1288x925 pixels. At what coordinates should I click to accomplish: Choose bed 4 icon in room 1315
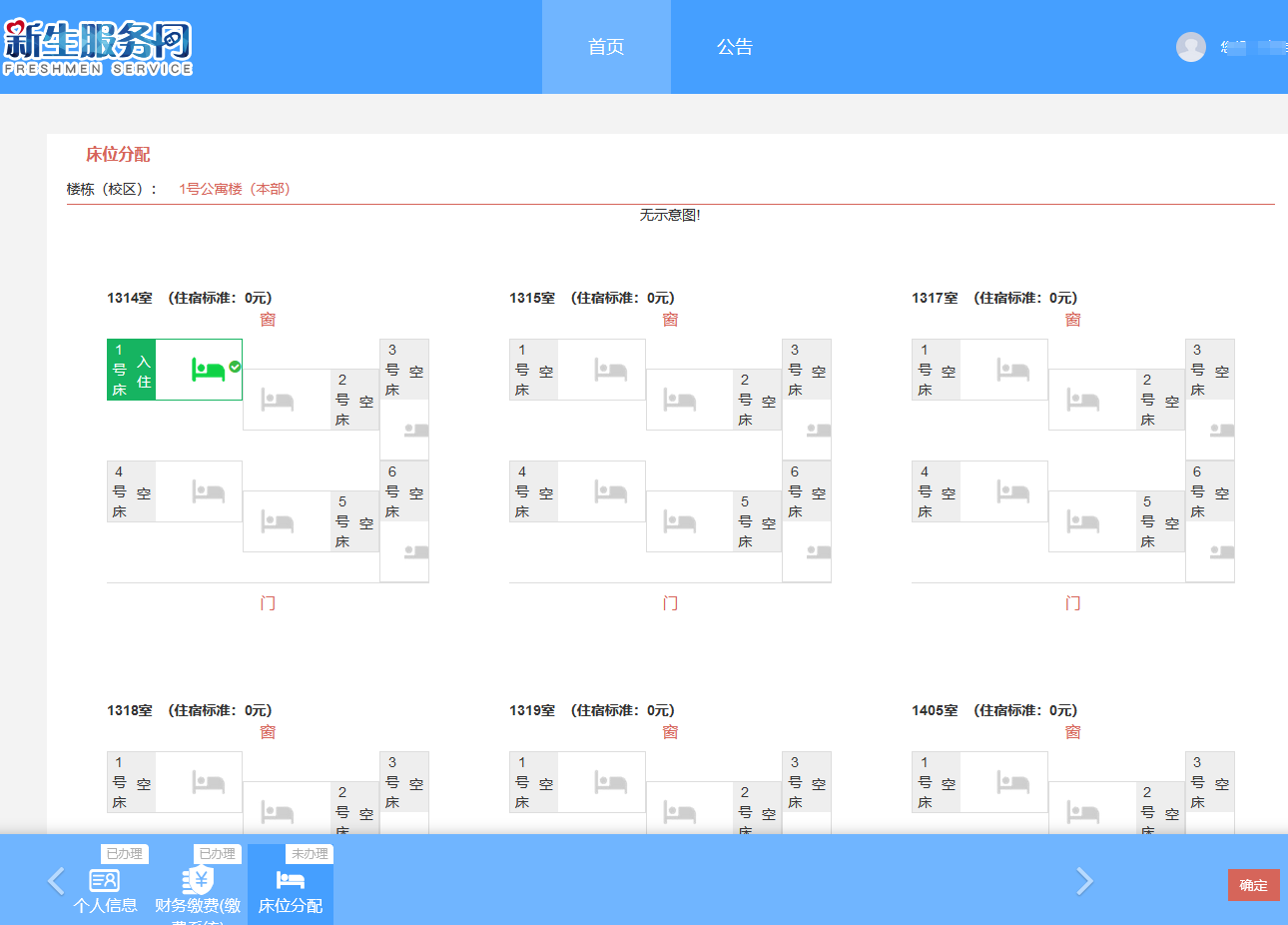tap(610, 491)
